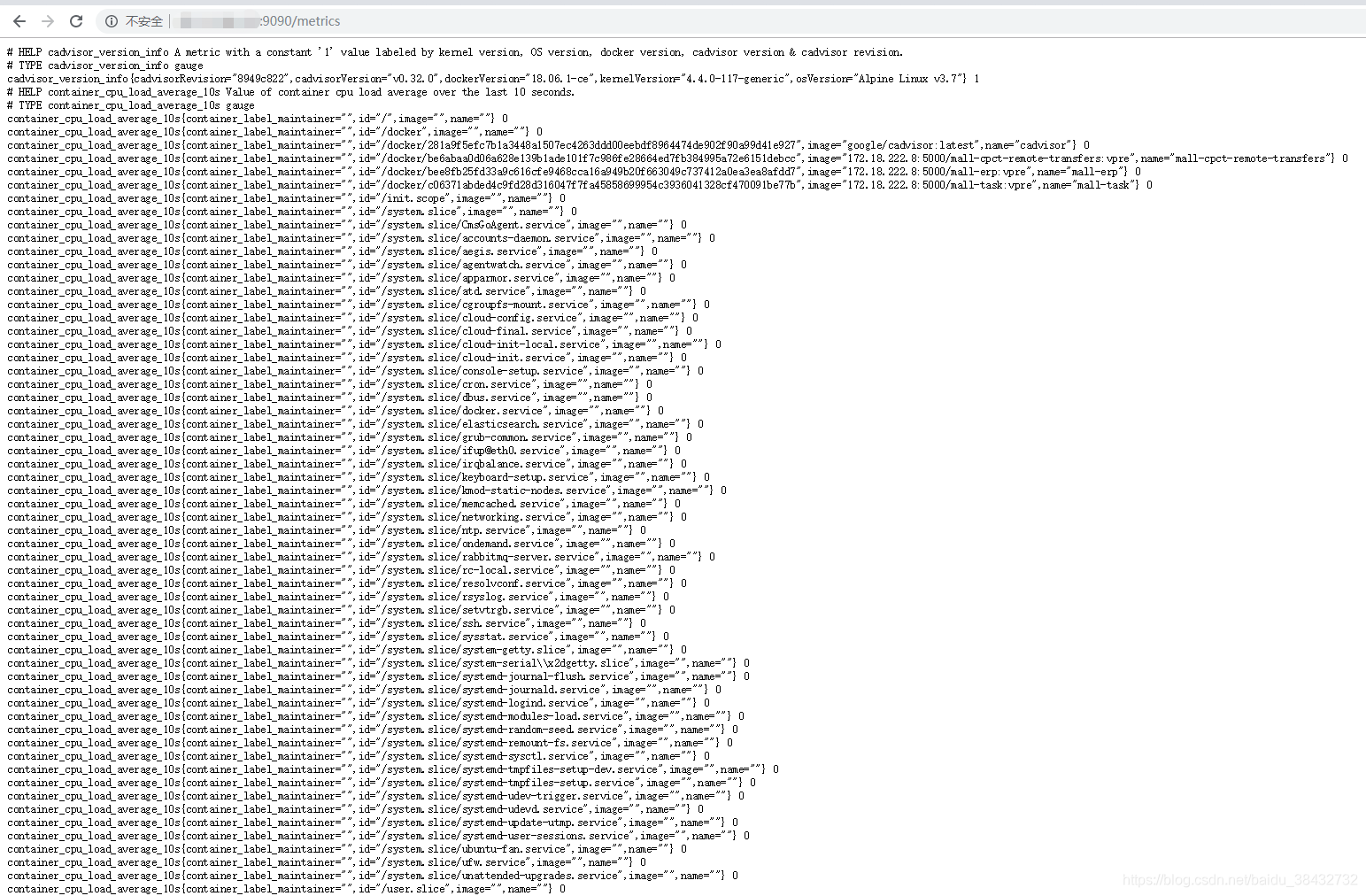This screenshot has width=1366, height=896.
Task: Click the rabbitmq-server.service metric row
Action: 361,557
